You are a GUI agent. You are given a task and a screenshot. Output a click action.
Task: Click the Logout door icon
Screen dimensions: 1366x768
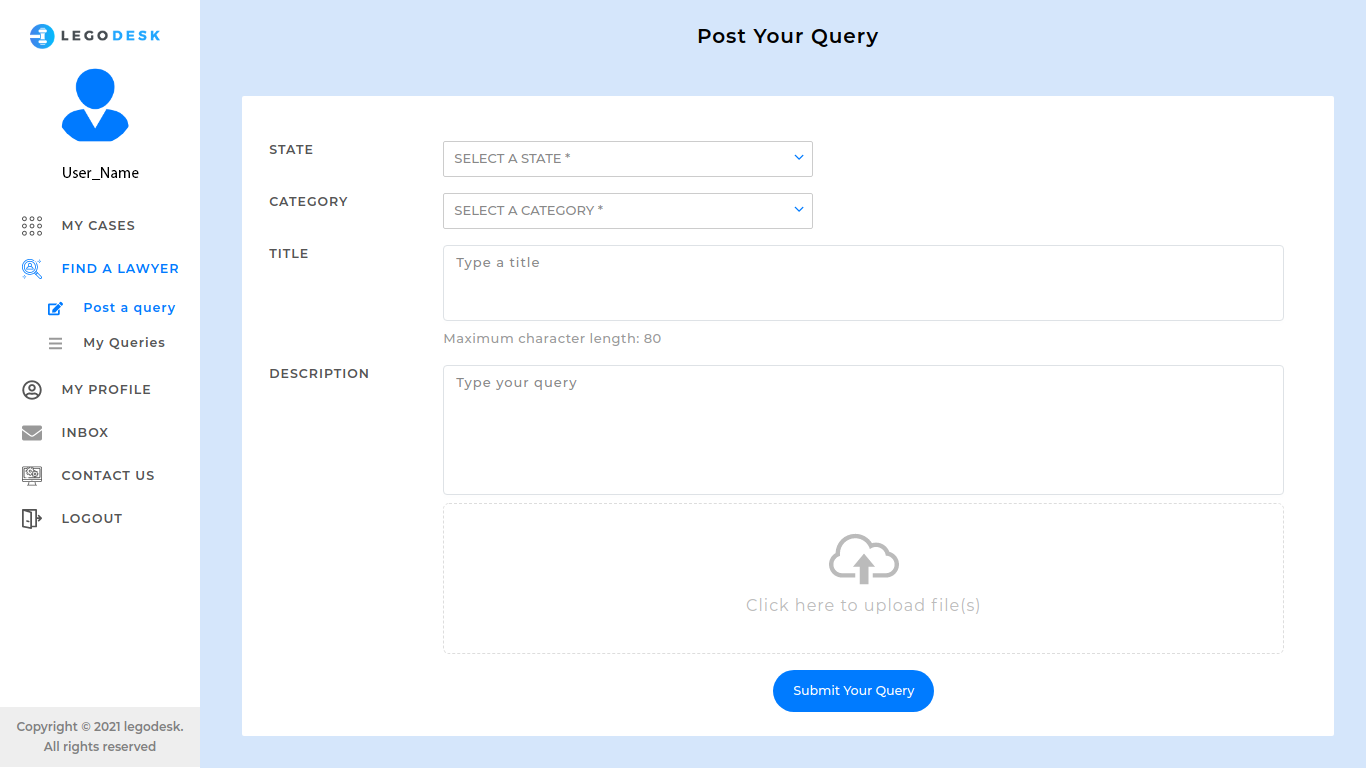tap(32, 519)
